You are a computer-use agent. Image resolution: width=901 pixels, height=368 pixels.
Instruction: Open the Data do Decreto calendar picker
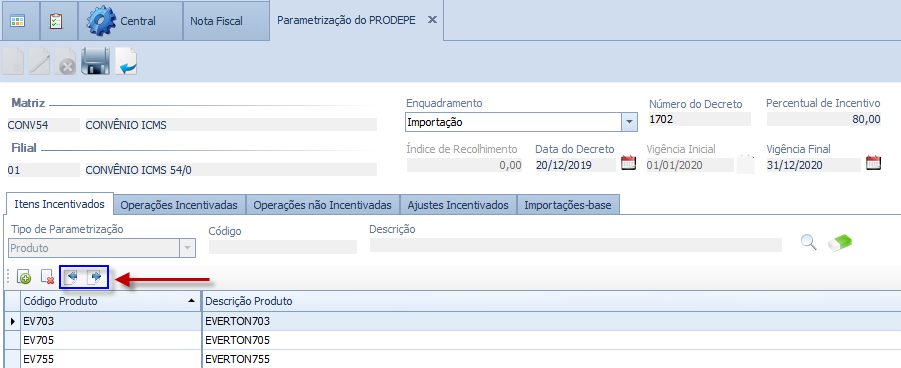pos(629,162)
